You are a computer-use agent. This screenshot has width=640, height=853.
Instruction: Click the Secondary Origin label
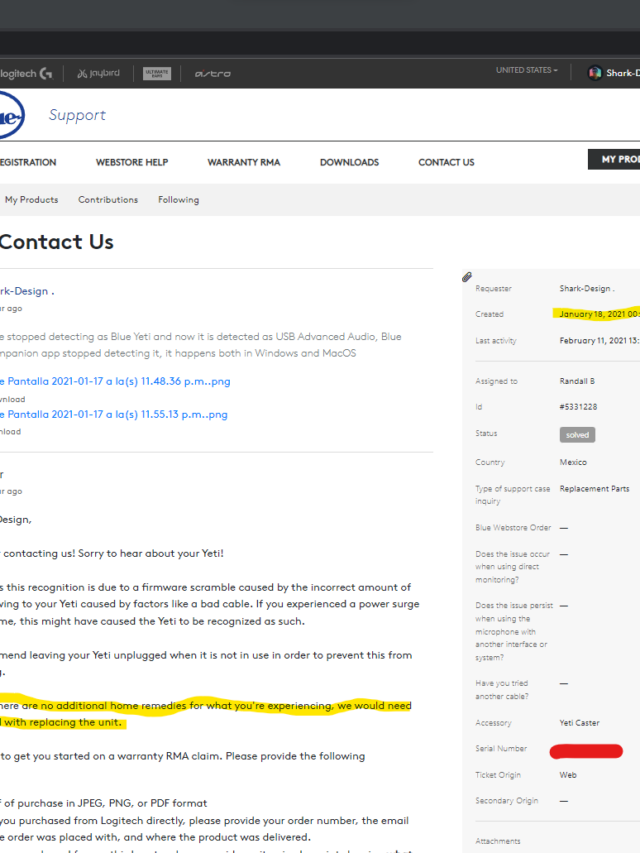tap(506, 801)
